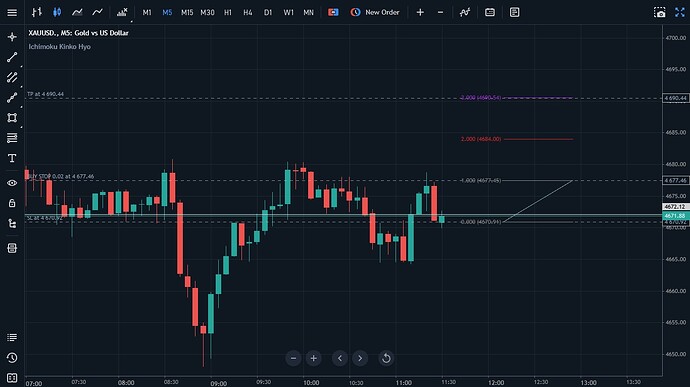Move chart forward with right arrow
The height and width of the screenshot is (387, 690).
(x=360, y=358)
